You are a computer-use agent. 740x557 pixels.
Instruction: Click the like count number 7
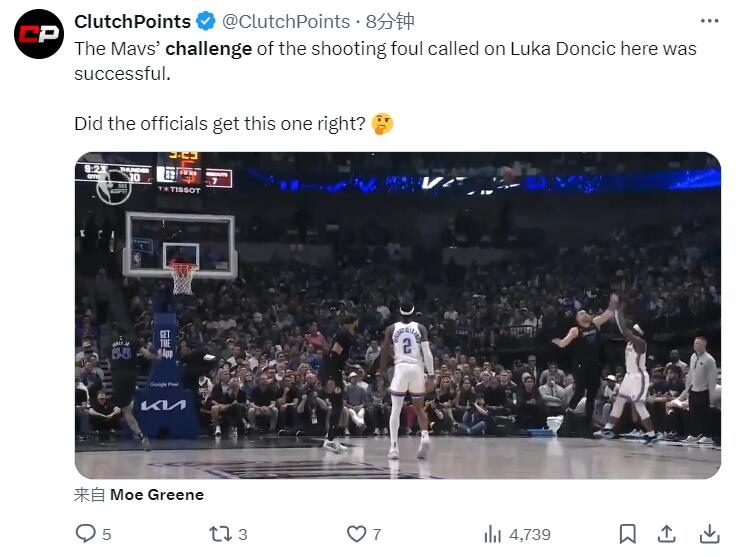click(x=377, y=534)
